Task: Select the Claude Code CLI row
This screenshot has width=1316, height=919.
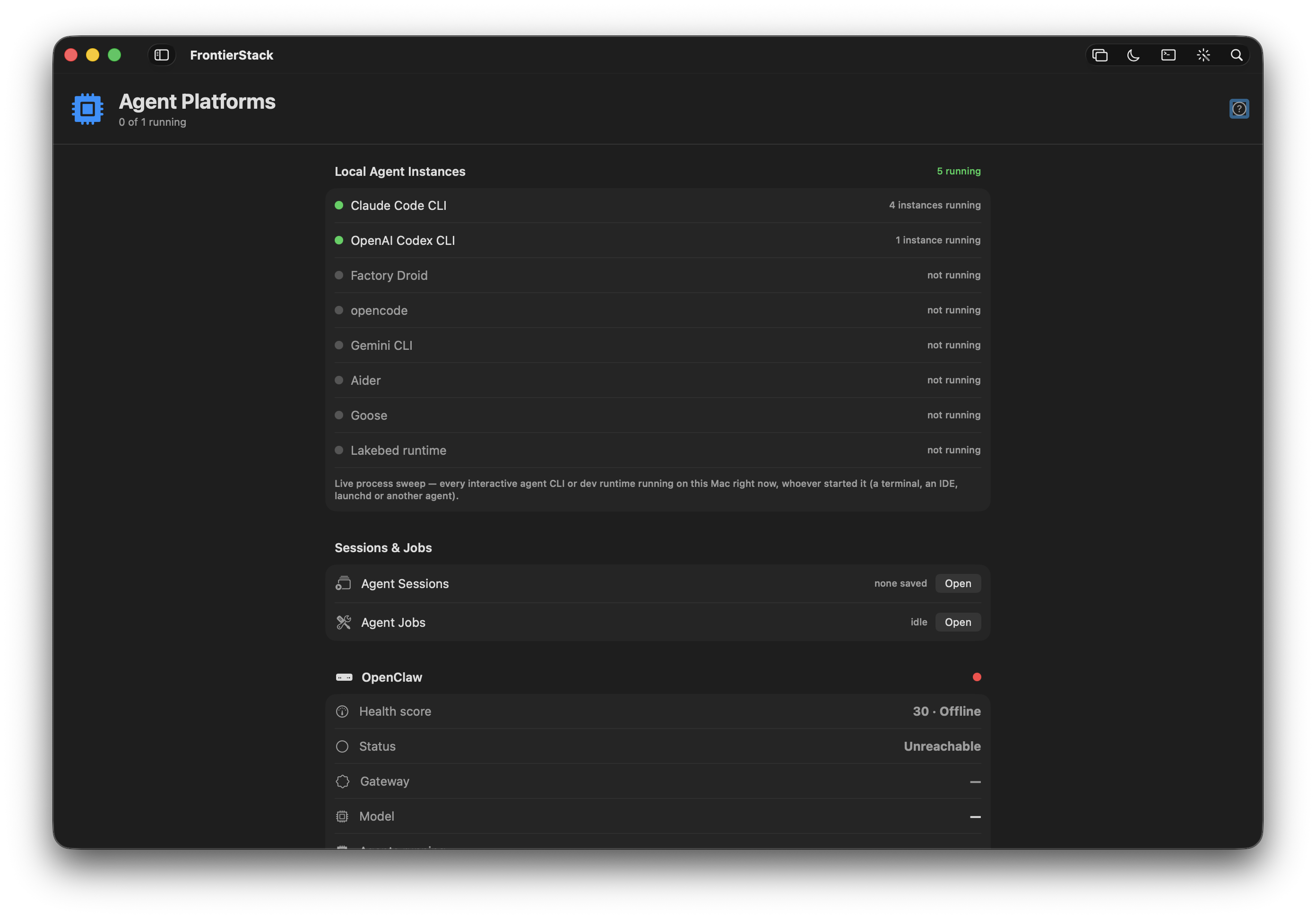Action: (658, 205)
